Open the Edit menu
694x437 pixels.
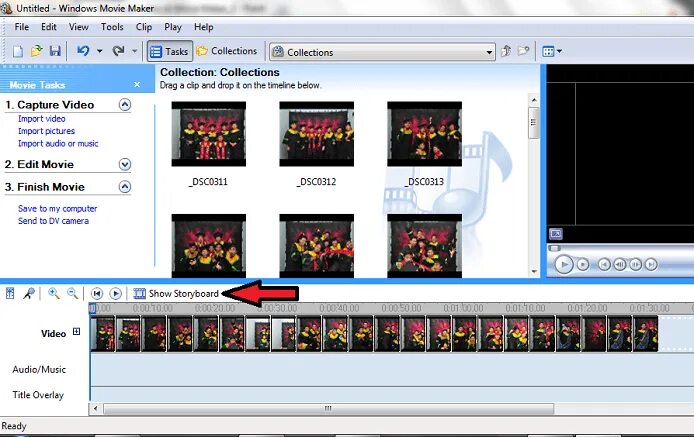pos(49,27)
